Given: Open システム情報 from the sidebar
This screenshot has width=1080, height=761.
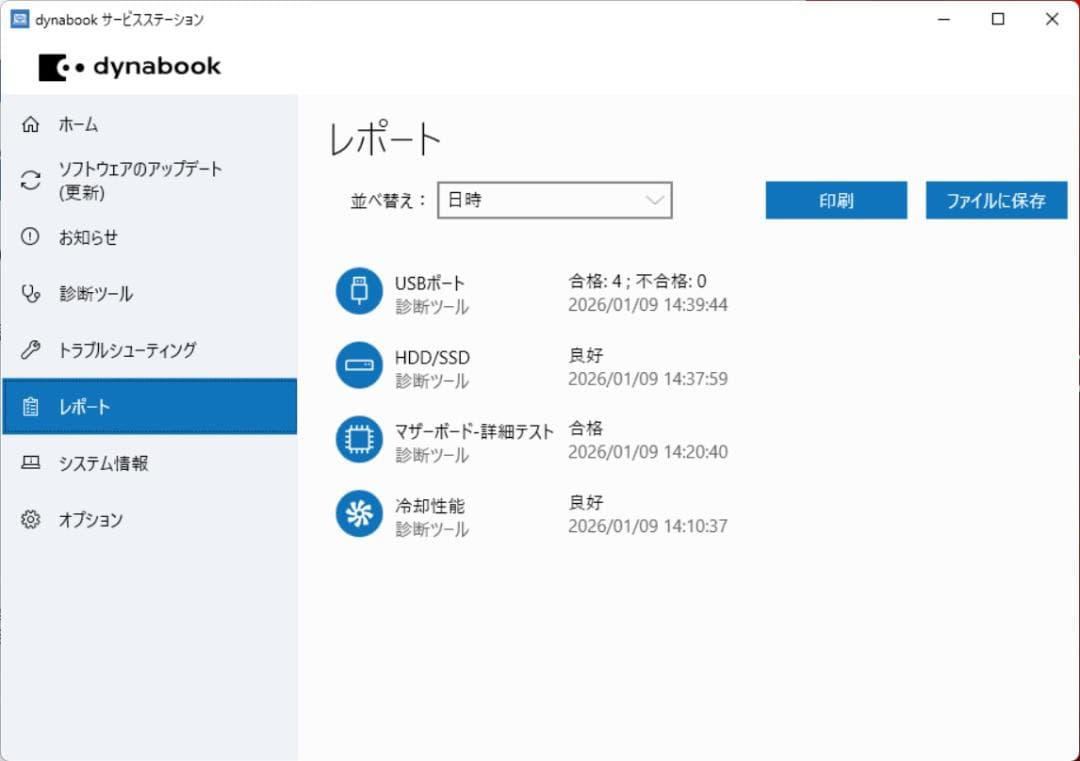Looking at the screenshot, I should click(103, 462).
